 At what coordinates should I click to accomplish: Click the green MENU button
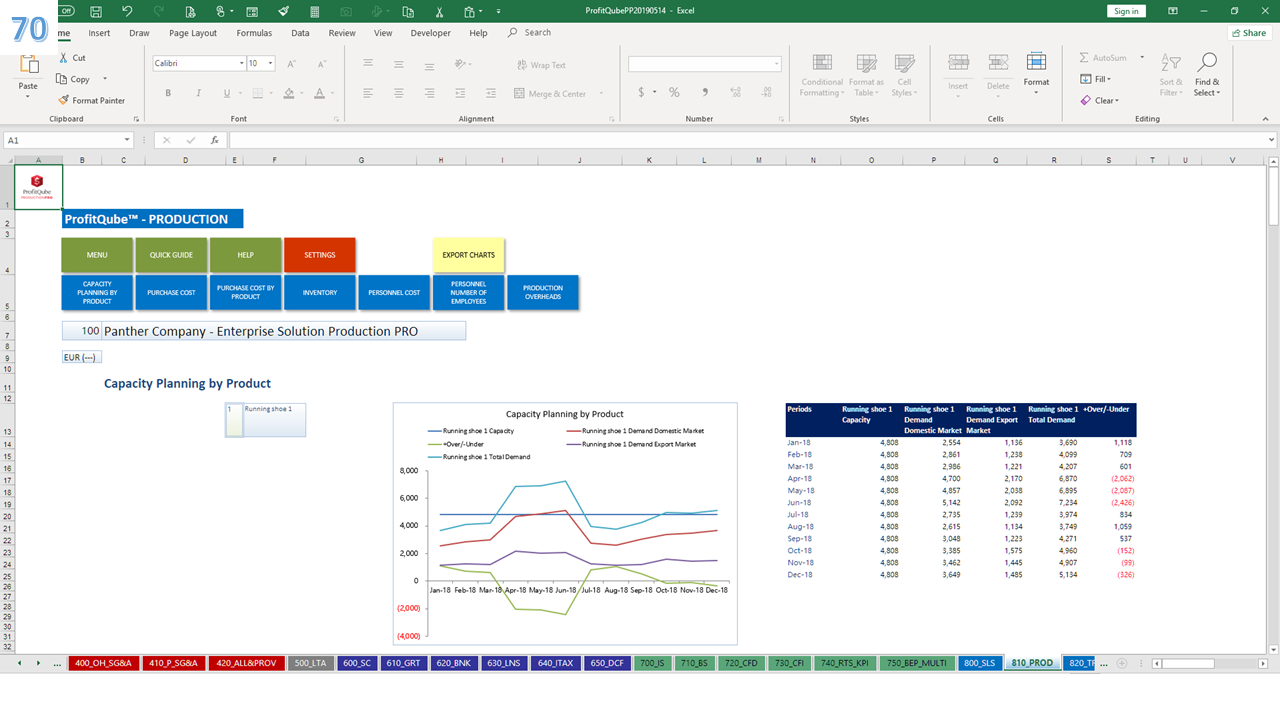click(97, 255)
